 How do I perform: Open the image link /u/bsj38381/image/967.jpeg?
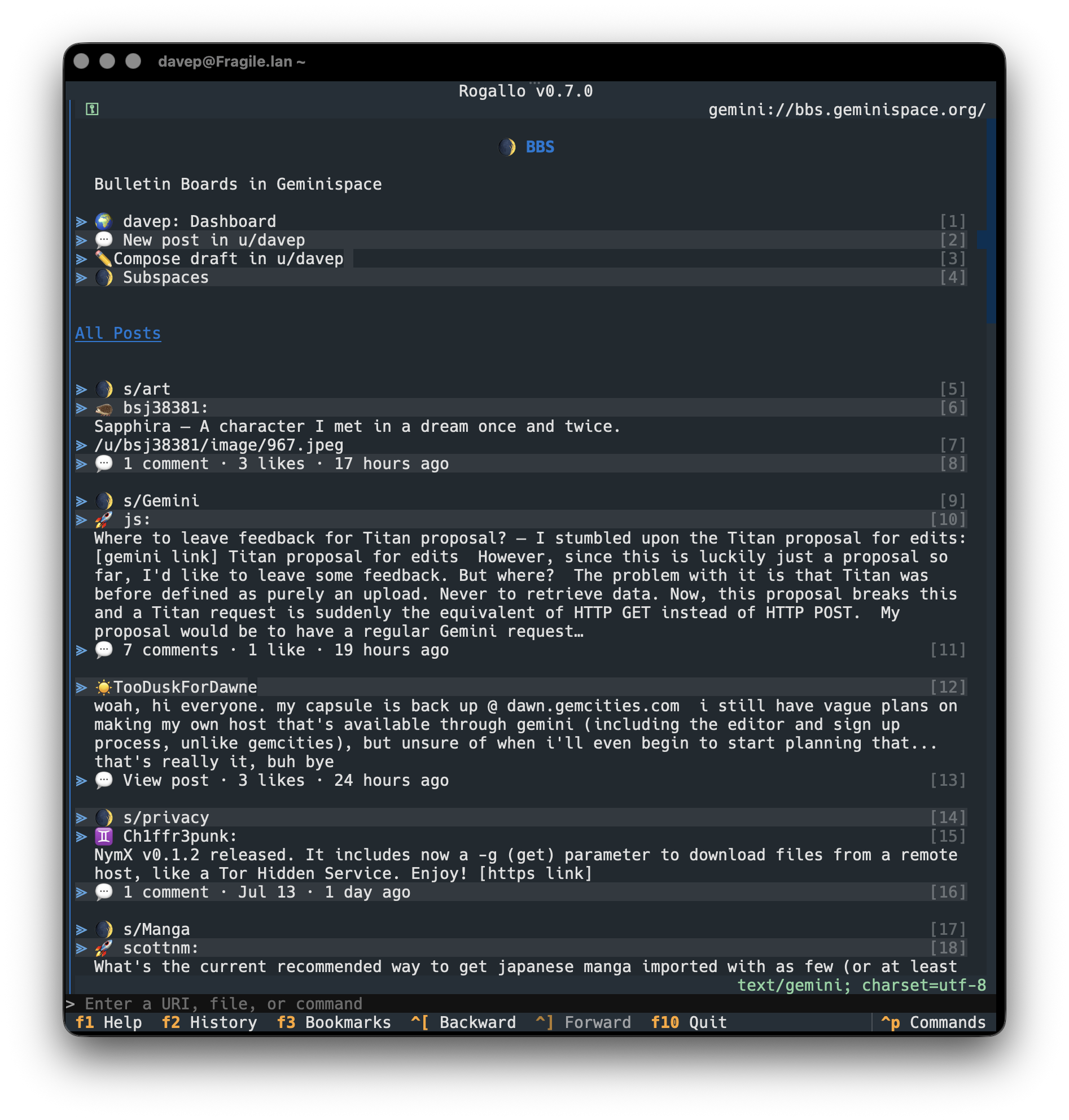pyautogui.click(x=219, y=445)
